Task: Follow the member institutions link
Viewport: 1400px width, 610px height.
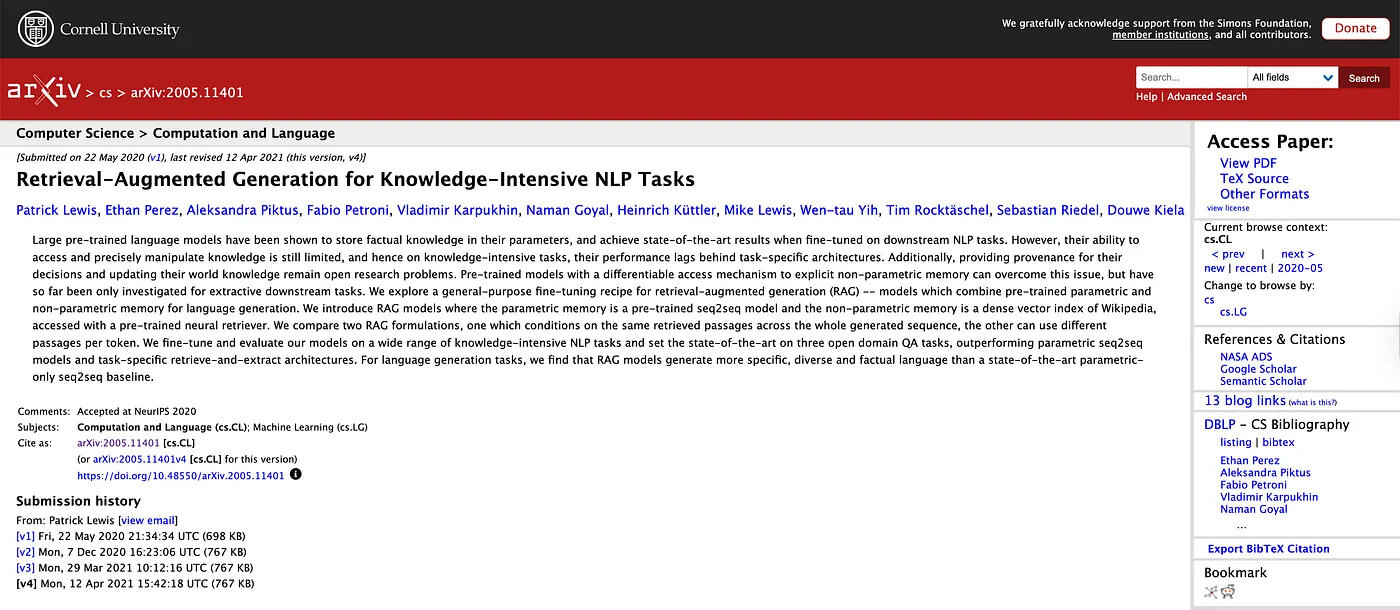Action: [x=1159, y=35]
